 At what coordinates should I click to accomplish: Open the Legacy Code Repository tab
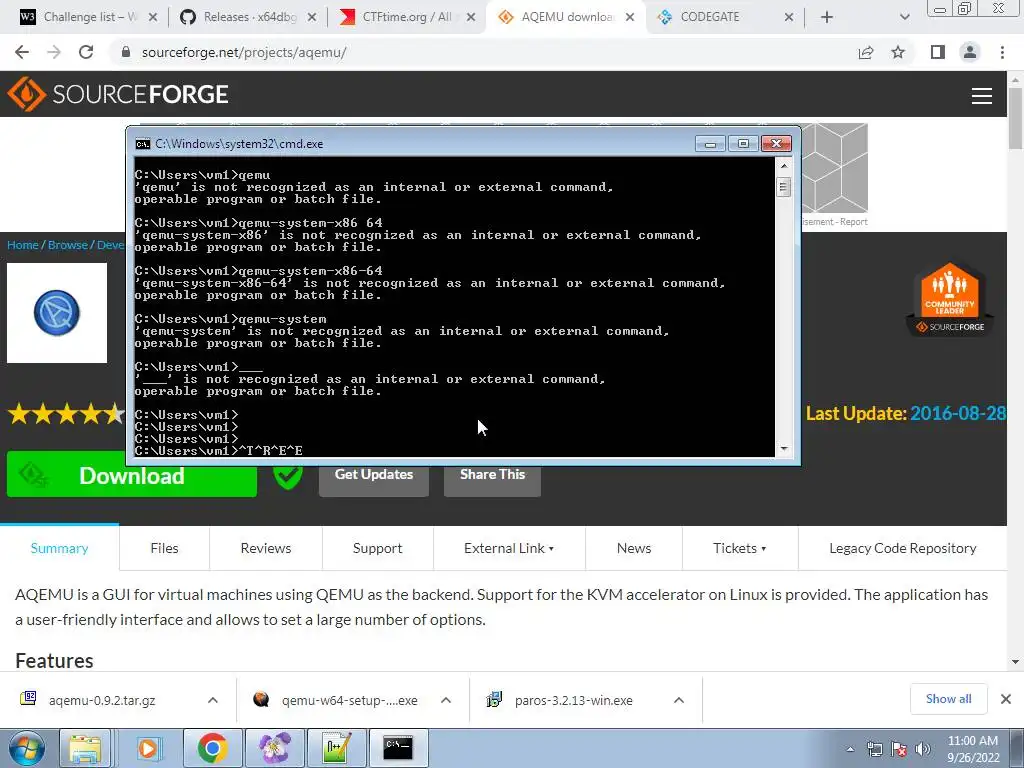903,548
